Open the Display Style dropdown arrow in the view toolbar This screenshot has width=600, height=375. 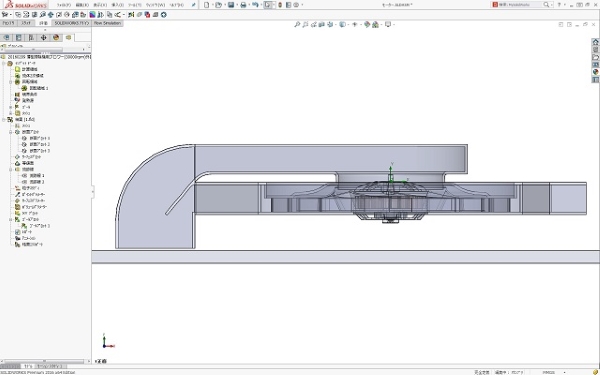click(348, 24)
